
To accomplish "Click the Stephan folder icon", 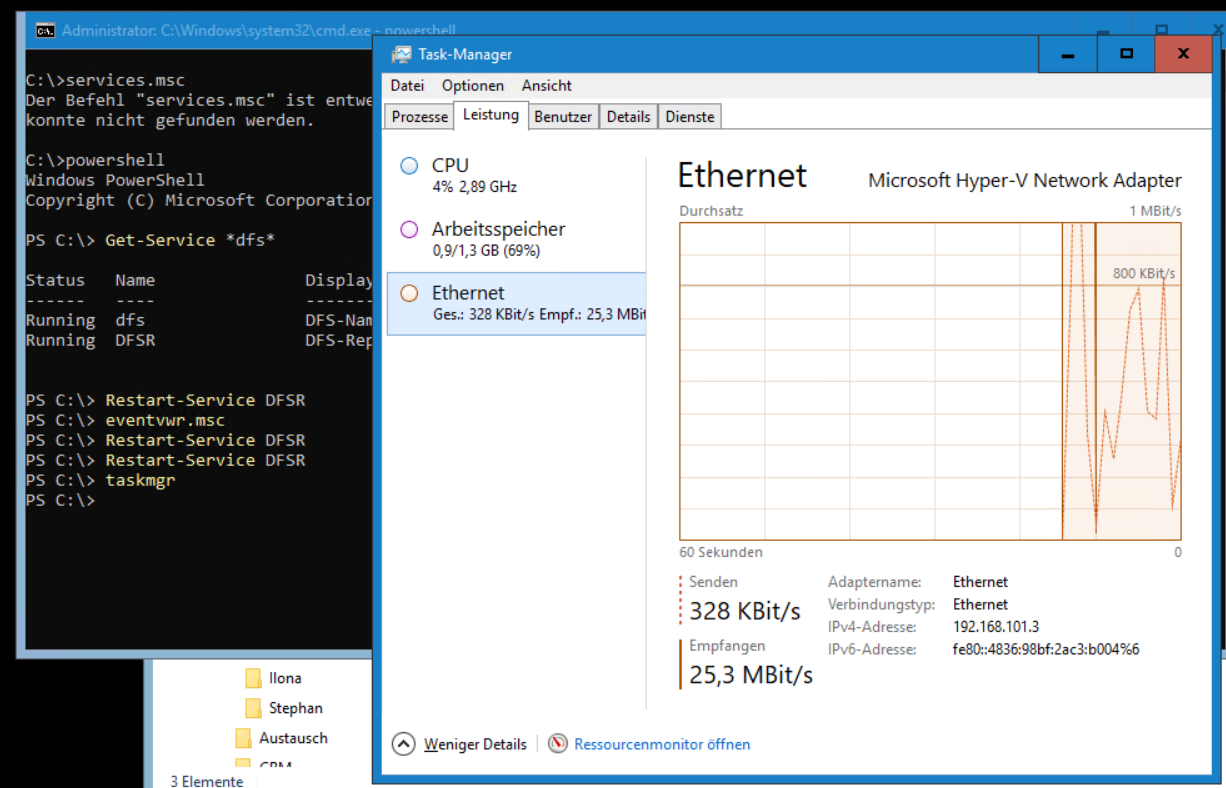I will coord(253,708).
